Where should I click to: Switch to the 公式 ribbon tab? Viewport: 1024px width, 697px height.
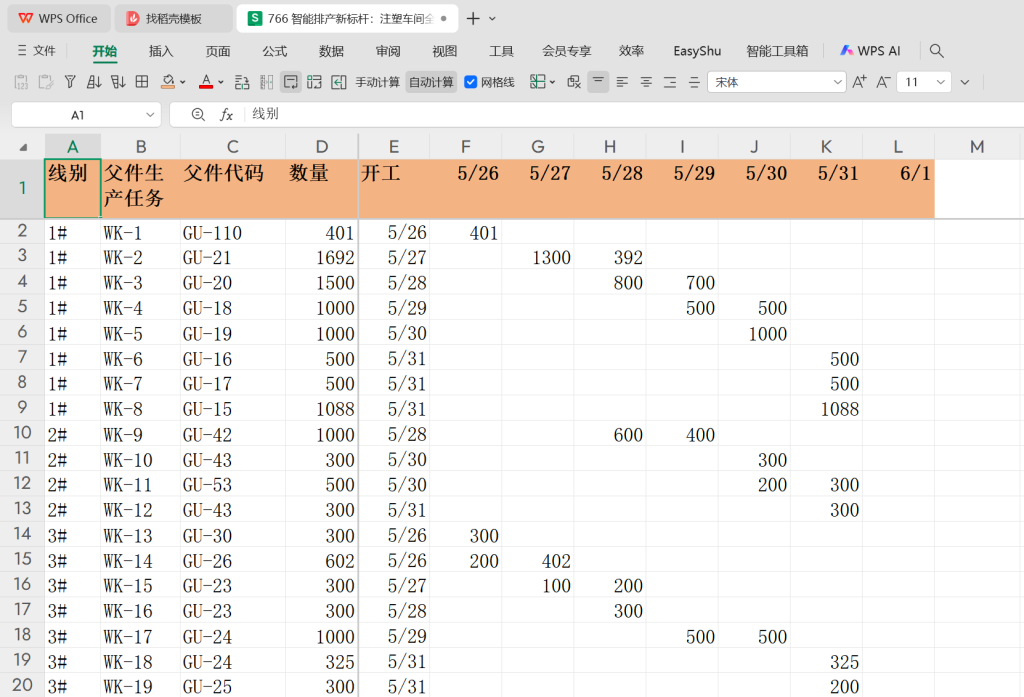(274, 51)
